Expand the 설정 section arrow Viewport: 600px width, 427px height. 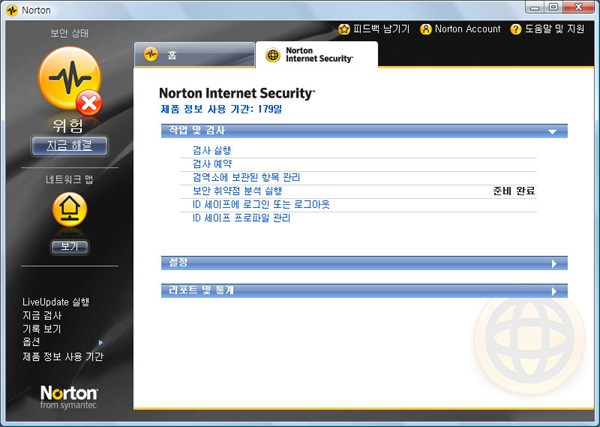554,264
